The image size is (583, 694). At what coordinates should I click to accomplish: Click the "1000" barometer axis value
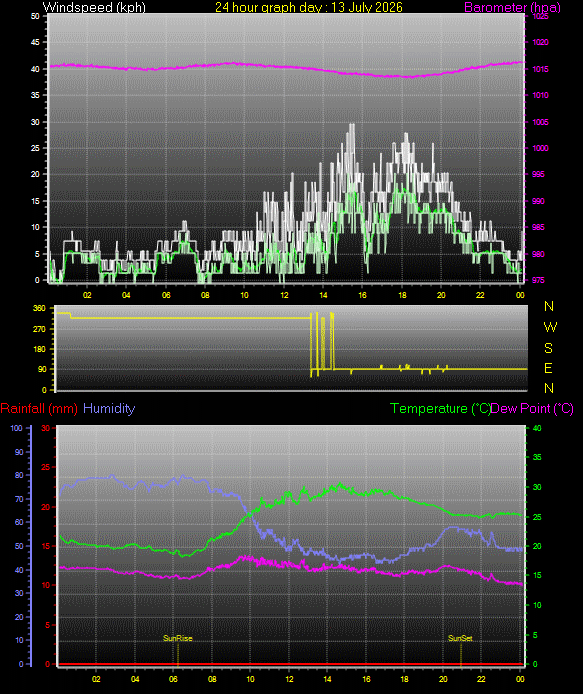click(540, 148)
